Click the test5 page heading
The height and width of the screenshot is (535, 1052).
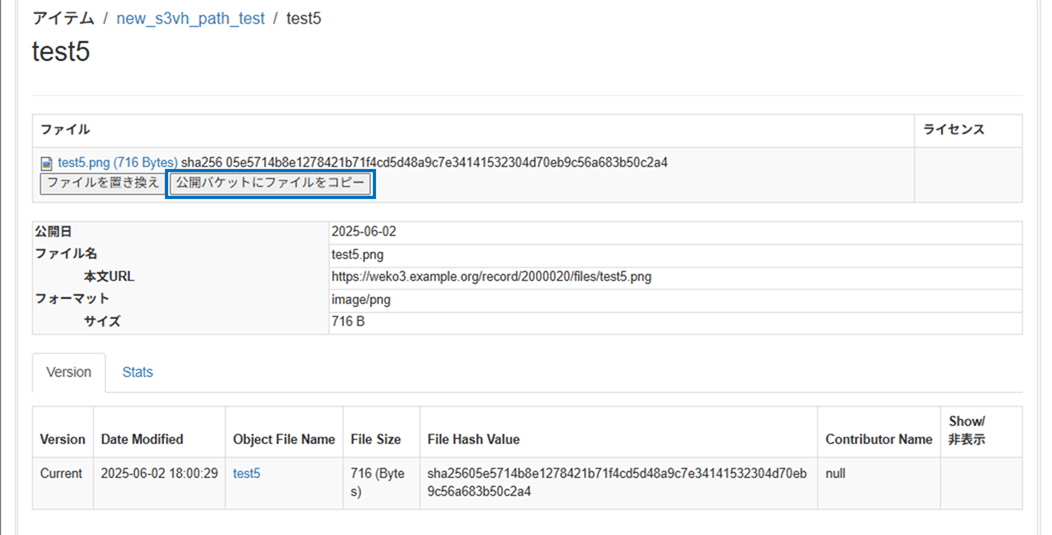[61, 52]
